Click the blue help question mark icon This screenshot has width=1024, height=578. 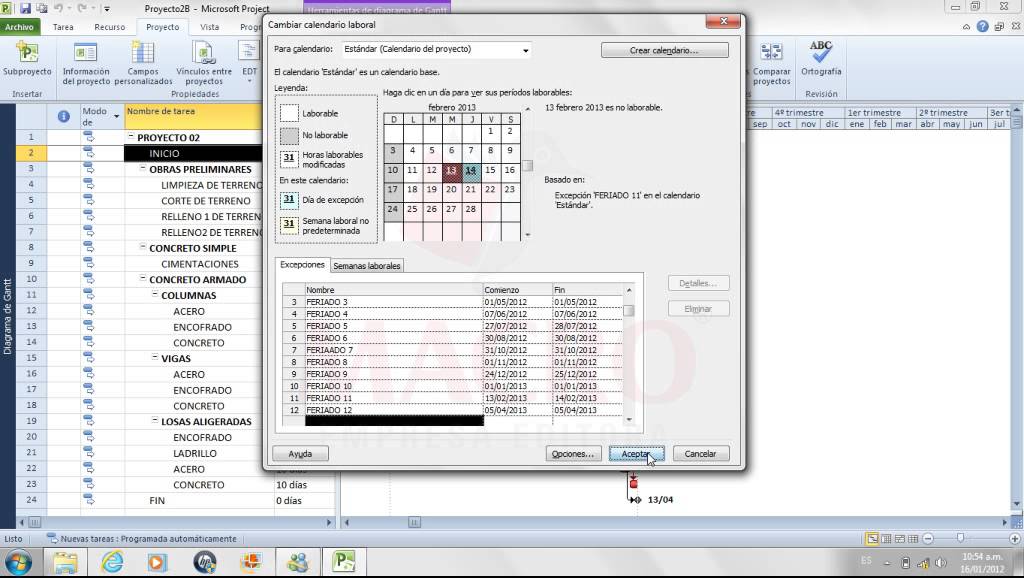tap(982, 27)
